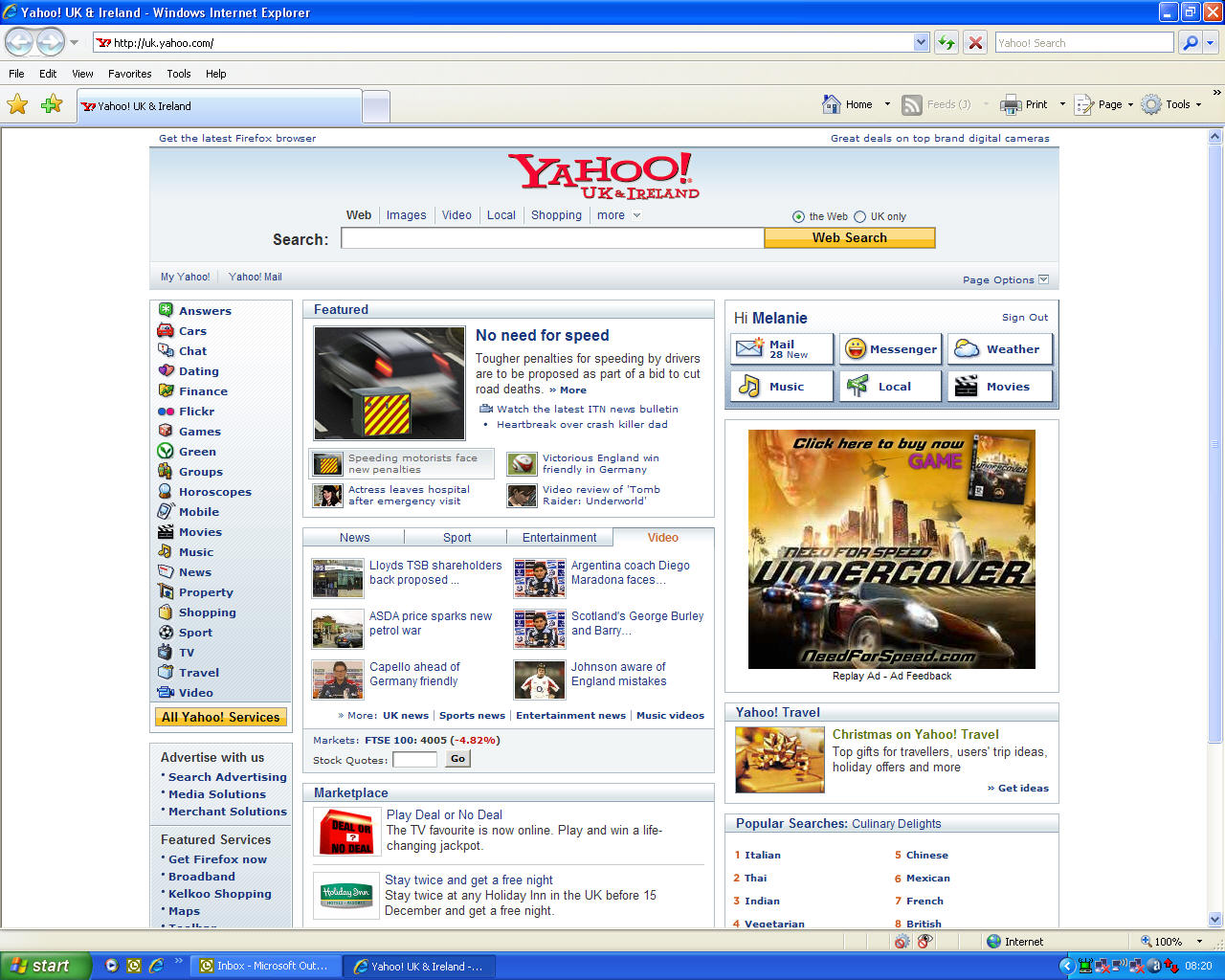Click the stock quotes Go button
The image size is (1225, 980).
[458, 759]
